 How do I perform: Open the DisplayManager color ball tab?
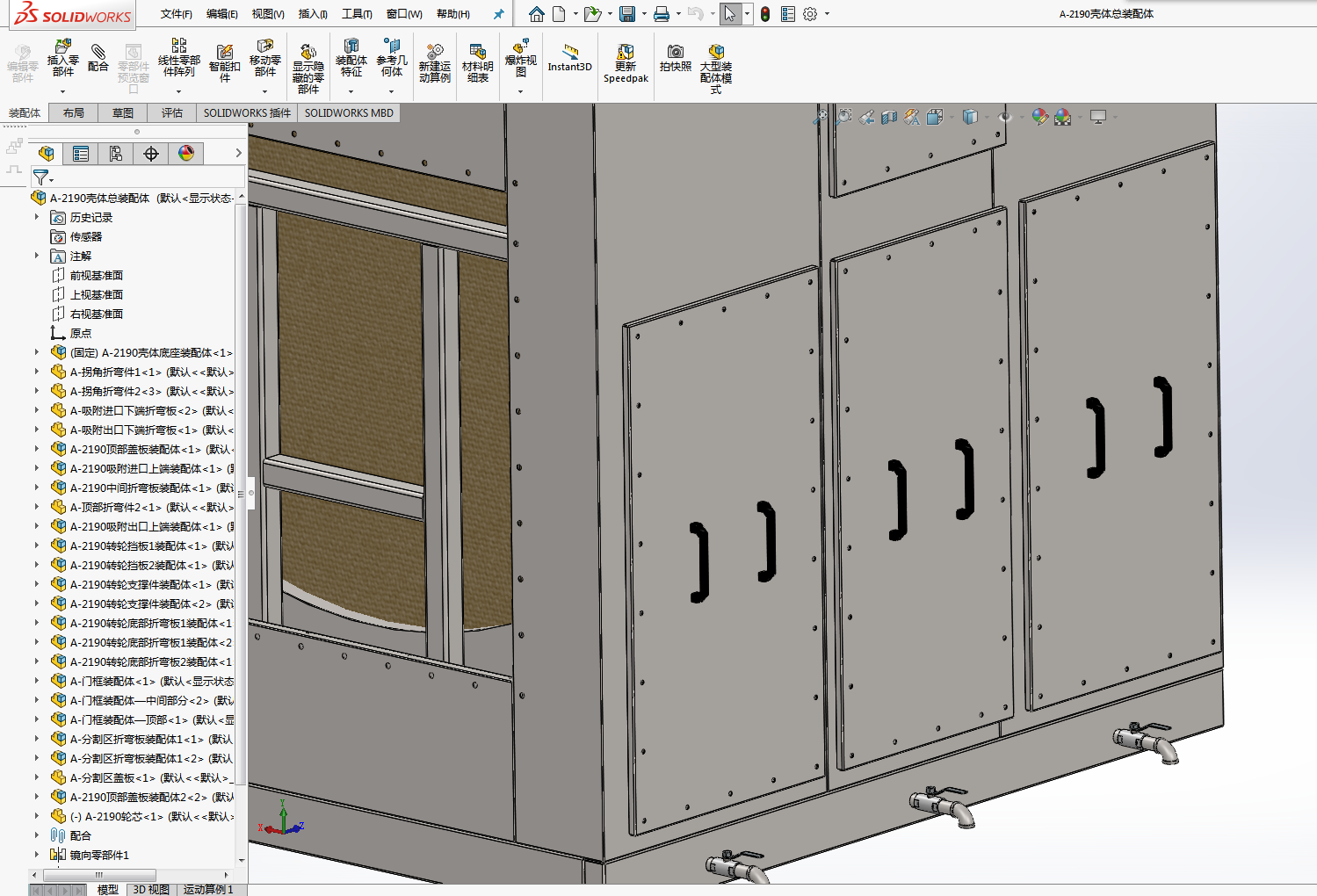pyautogui.click(x=186, y=154)
